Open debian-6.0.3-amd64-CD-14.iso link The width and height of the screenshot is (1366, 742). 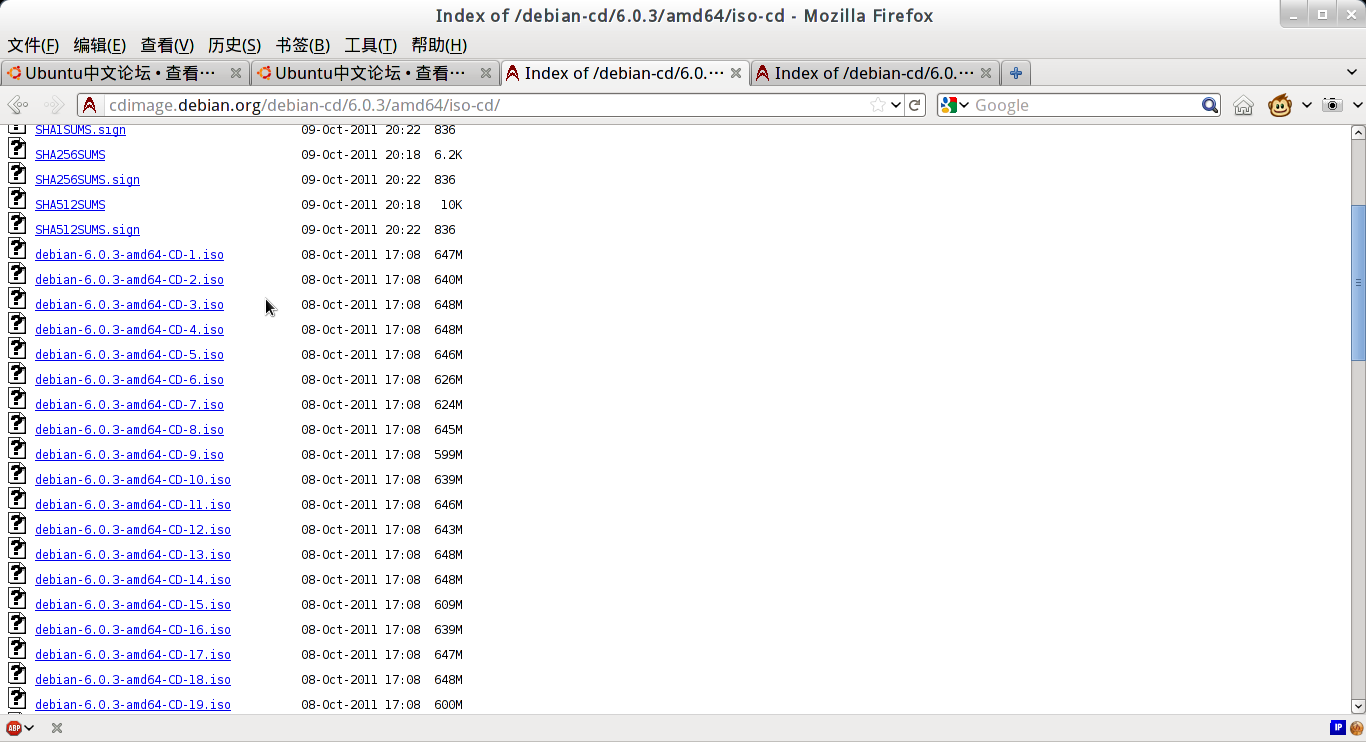pyautogui.click(x=133, y=580)
